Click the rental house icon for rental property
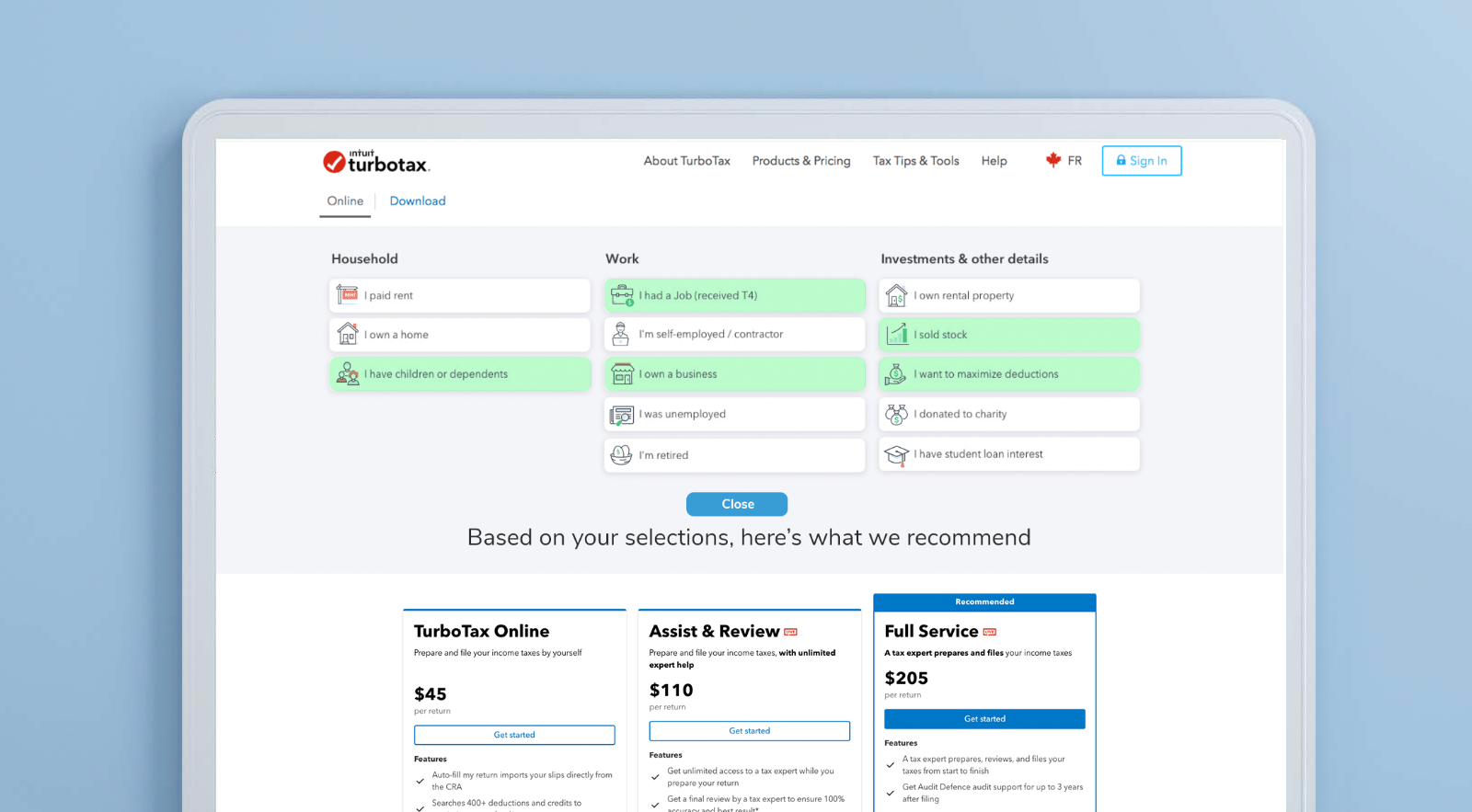1472x812 pixels. click(x=896, y=295)
